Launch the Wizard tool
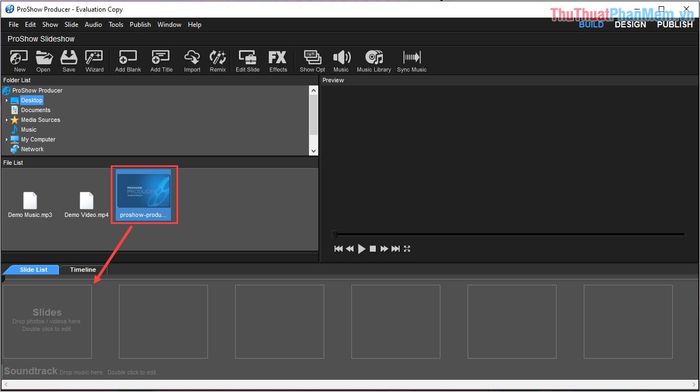Image resolution: width=700 pixels, height=392 pixels. coord(94,61)
